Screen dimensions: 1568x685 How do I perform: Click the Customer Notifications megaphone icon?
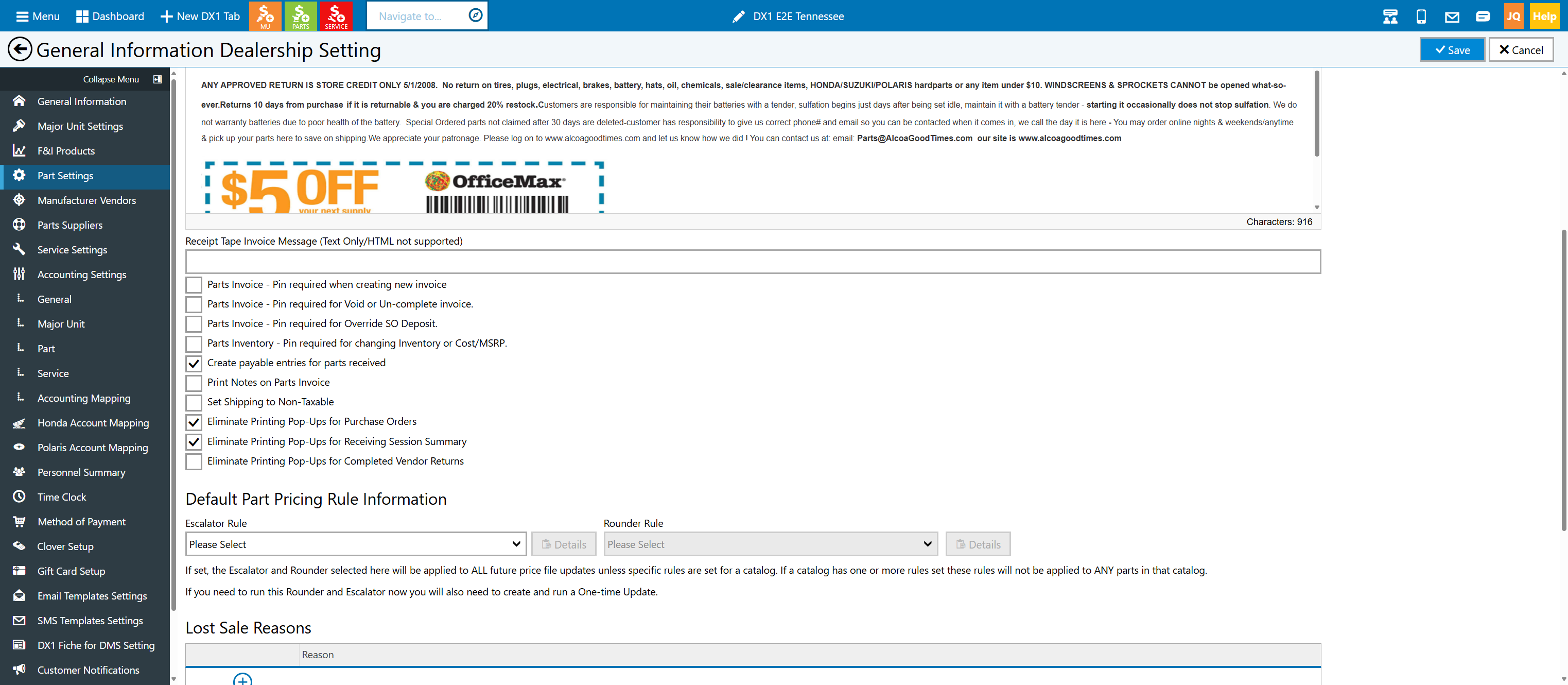[x=20, y=669]
